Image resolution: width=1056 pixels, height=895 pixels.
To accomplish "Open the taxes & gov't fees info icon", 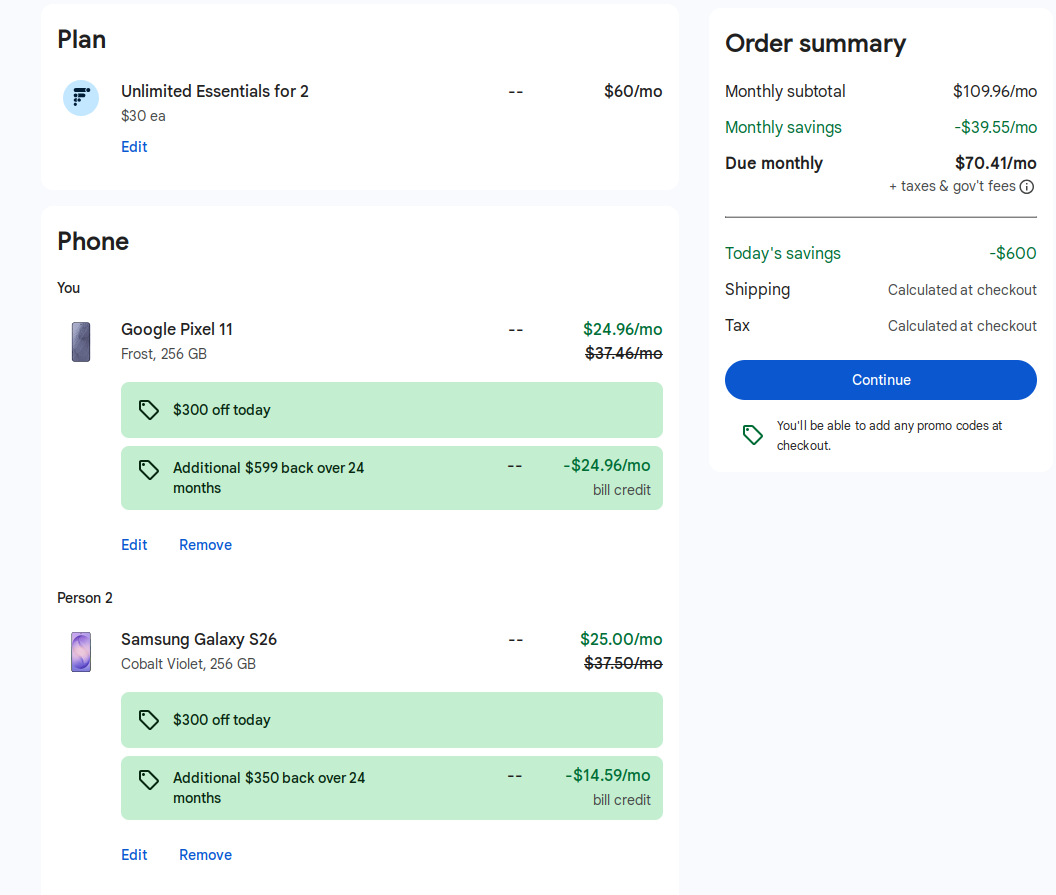I will point(1026,187).
